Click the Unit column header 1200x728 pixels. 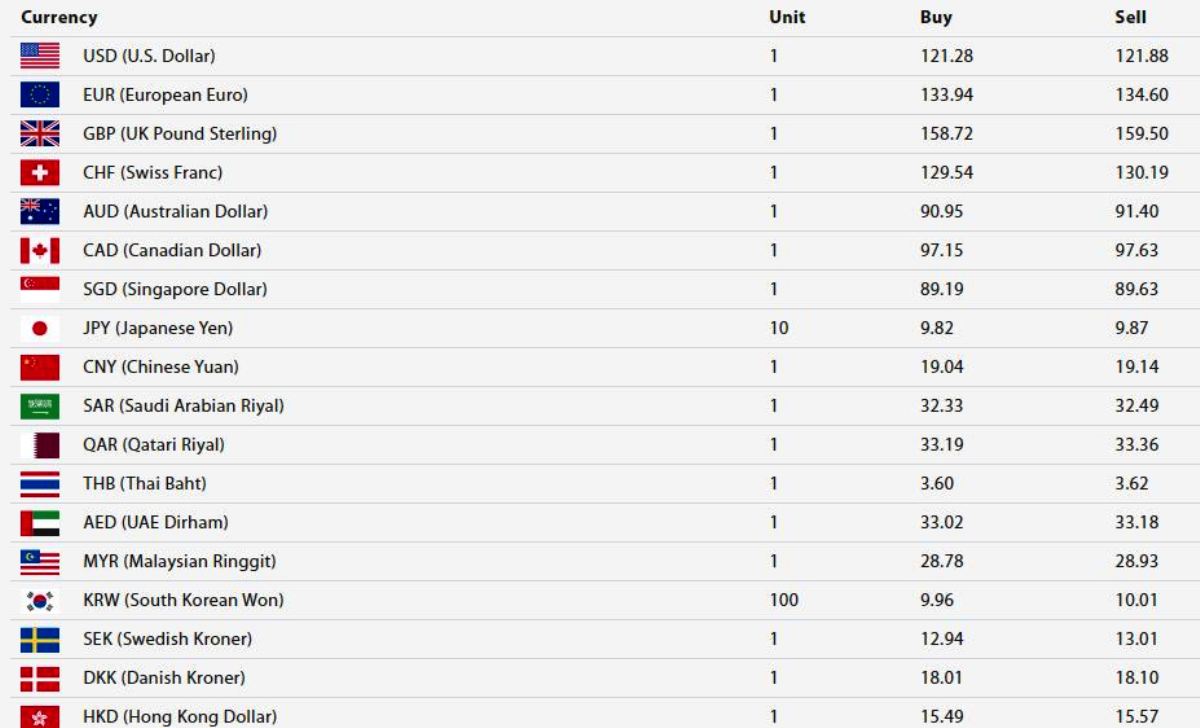click(787, 17)
